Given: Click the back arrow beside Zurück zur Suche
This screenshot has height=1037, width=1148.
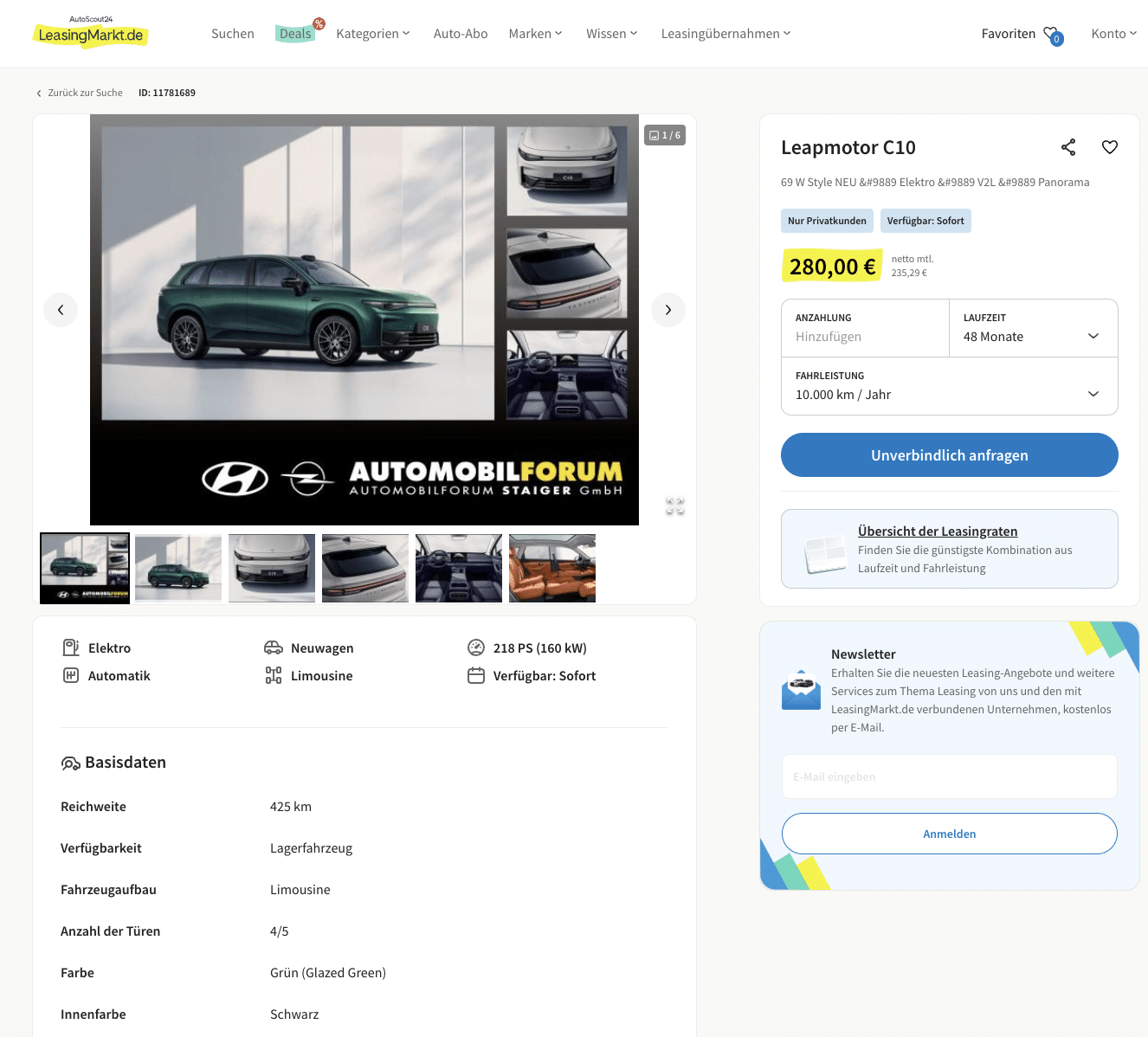Looking at the screenshot, I should [x=39, y=93].
